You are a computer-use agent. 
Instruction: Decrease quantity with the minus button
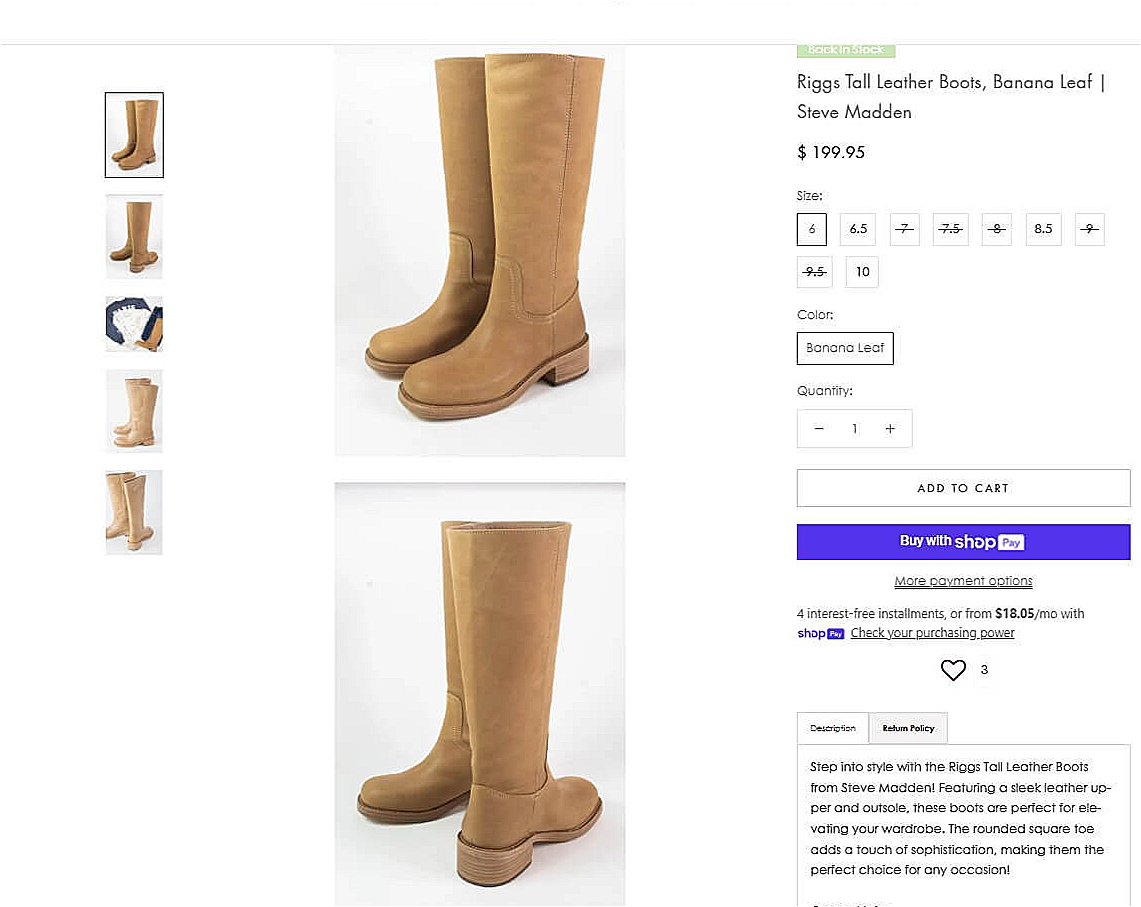819,429
